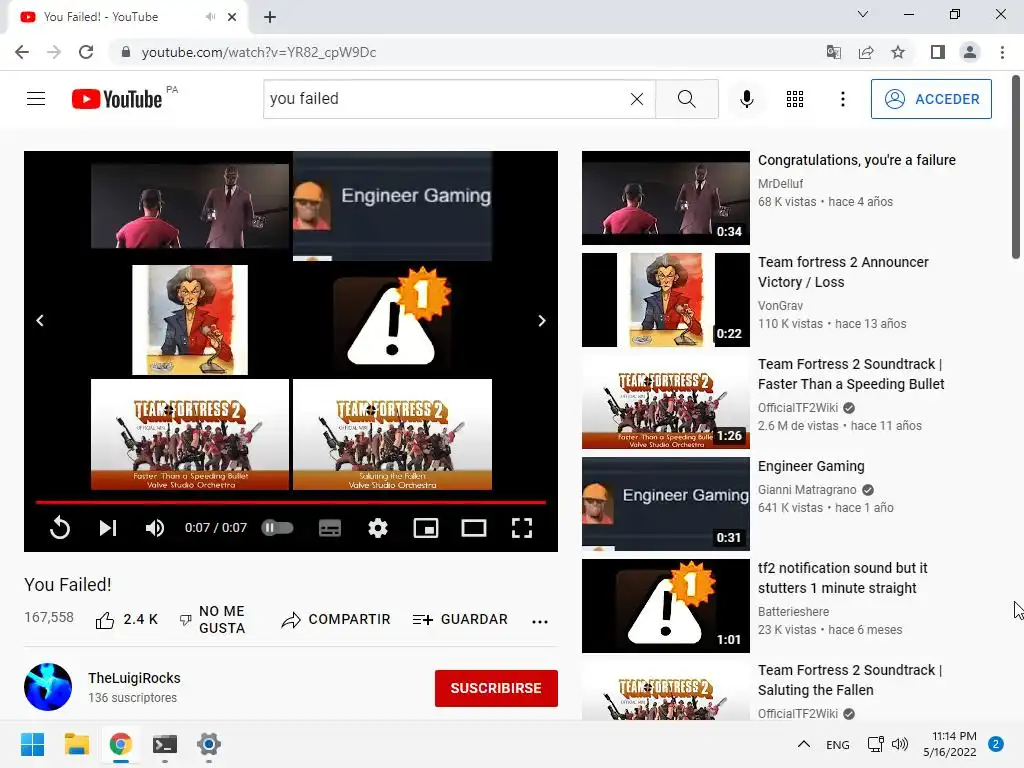Open 'Congratulations, you're a failure' video
Viewport: 1024px width, 768px height.
tap(856, 160)
